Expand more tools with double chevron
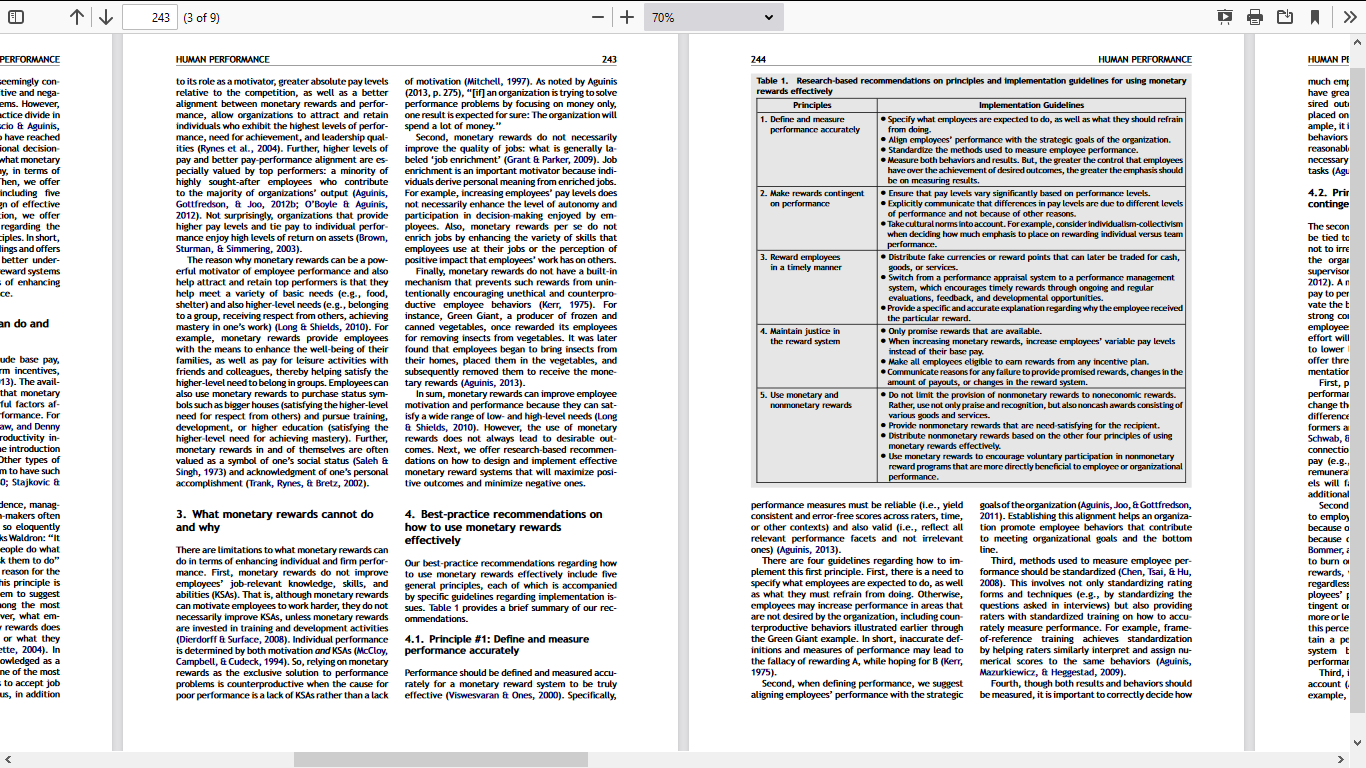This screenshot has height=768, width=1366. 1349,16
